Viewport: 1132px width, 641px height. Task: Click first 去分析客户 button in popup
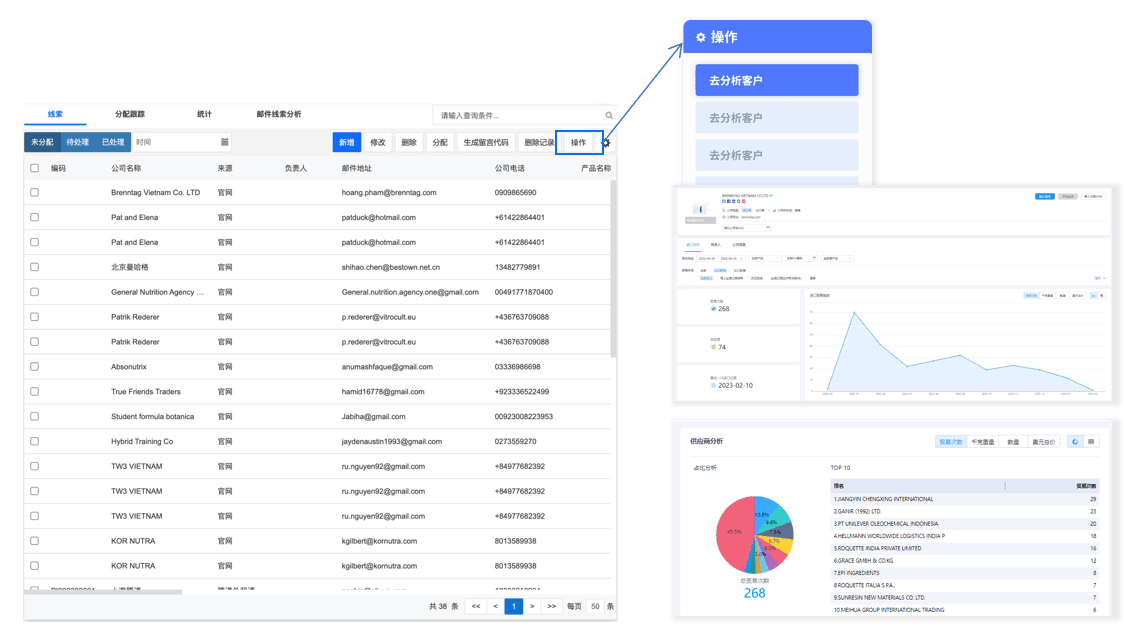tap(777, 79)
